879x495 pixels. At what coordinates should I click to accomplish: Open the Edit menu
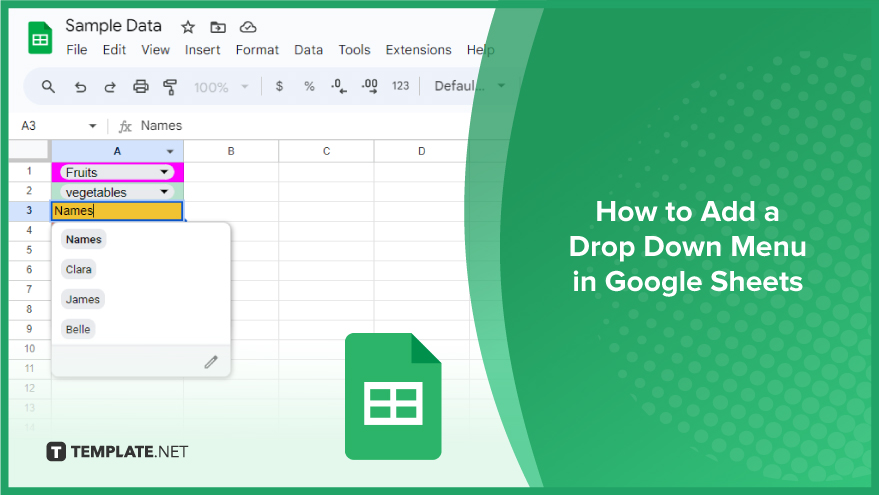[x=114, y=50]
